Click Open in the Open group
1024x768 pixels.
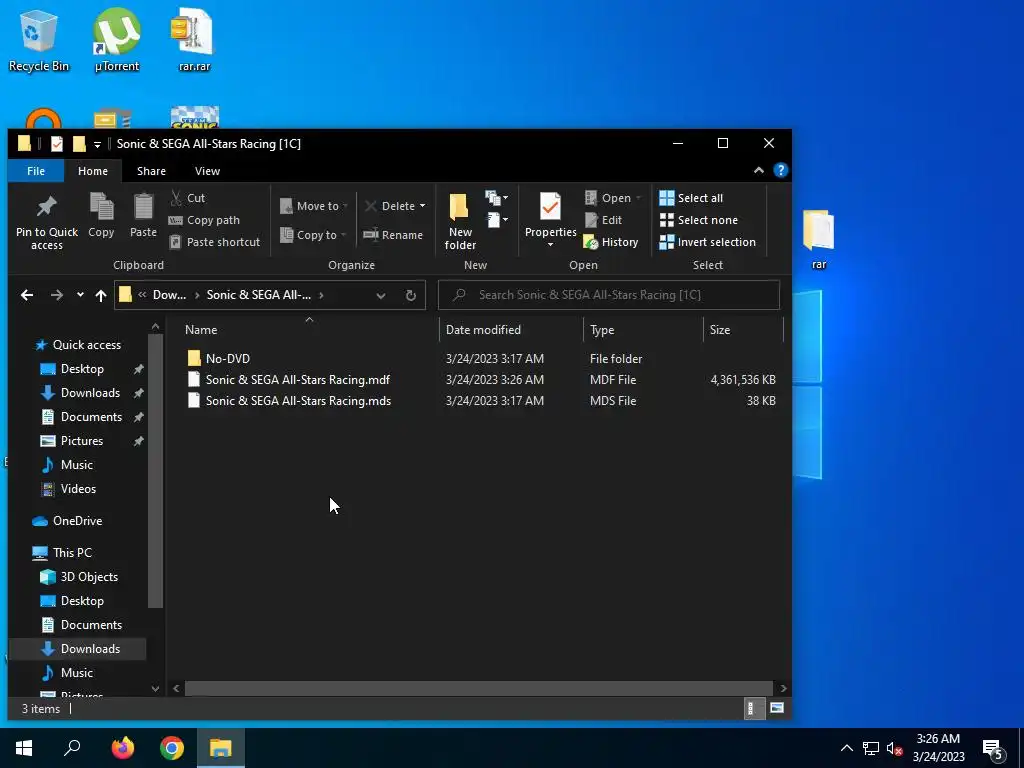pos(613,198)
